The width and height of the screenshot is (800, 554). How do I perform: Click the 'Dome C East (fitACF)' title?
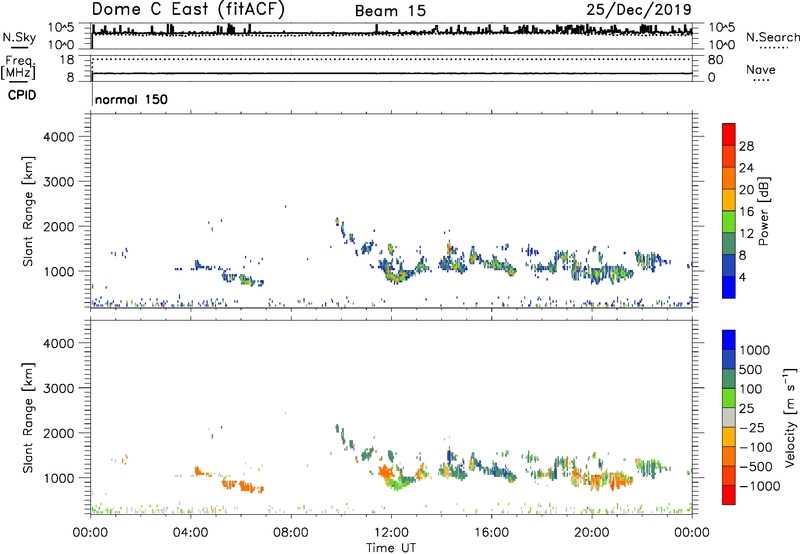click(188, 10)
